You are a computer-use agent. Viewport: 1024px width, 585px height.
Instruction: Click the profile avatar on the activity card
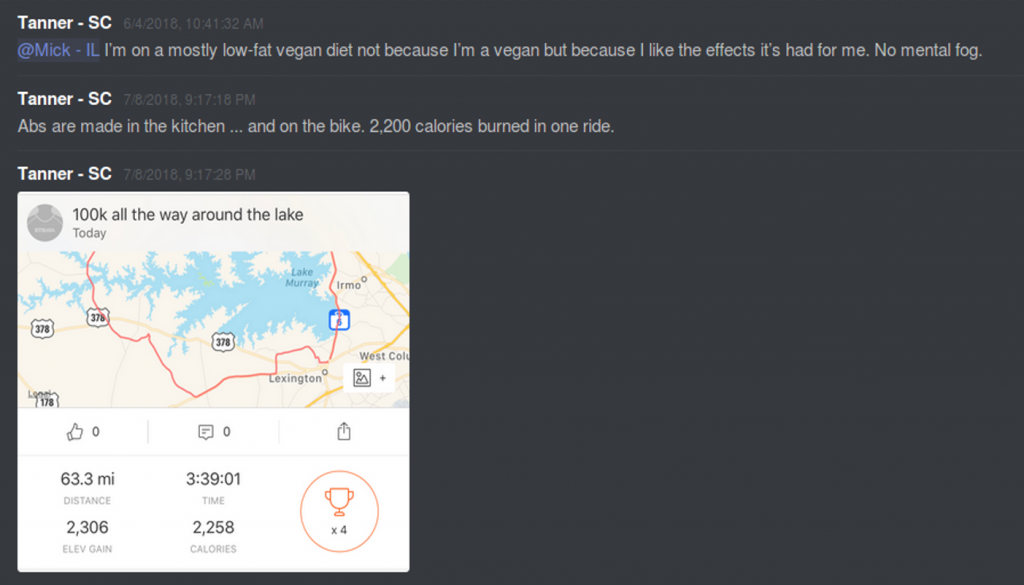point(45,222)
